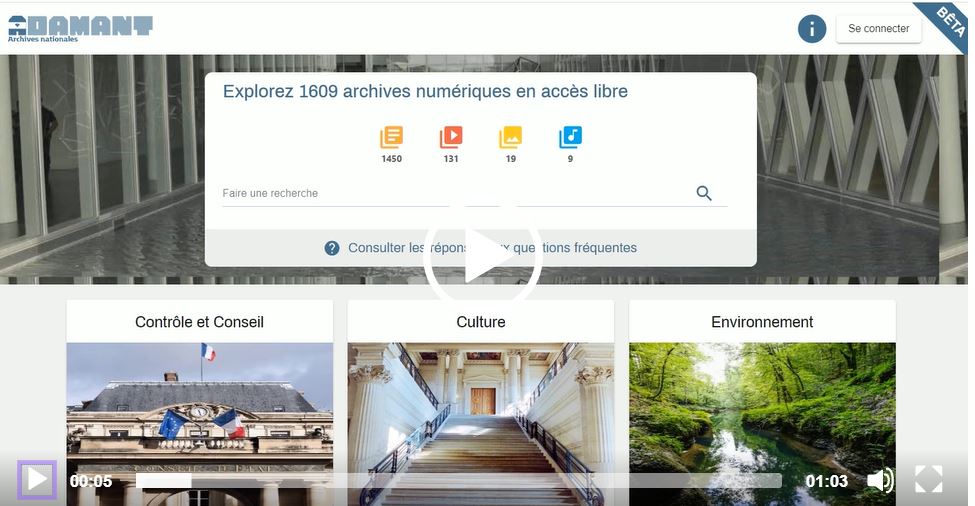Open Consulter les réponses aux questions fréquentes
975x506 pixels.
[492, 248]
